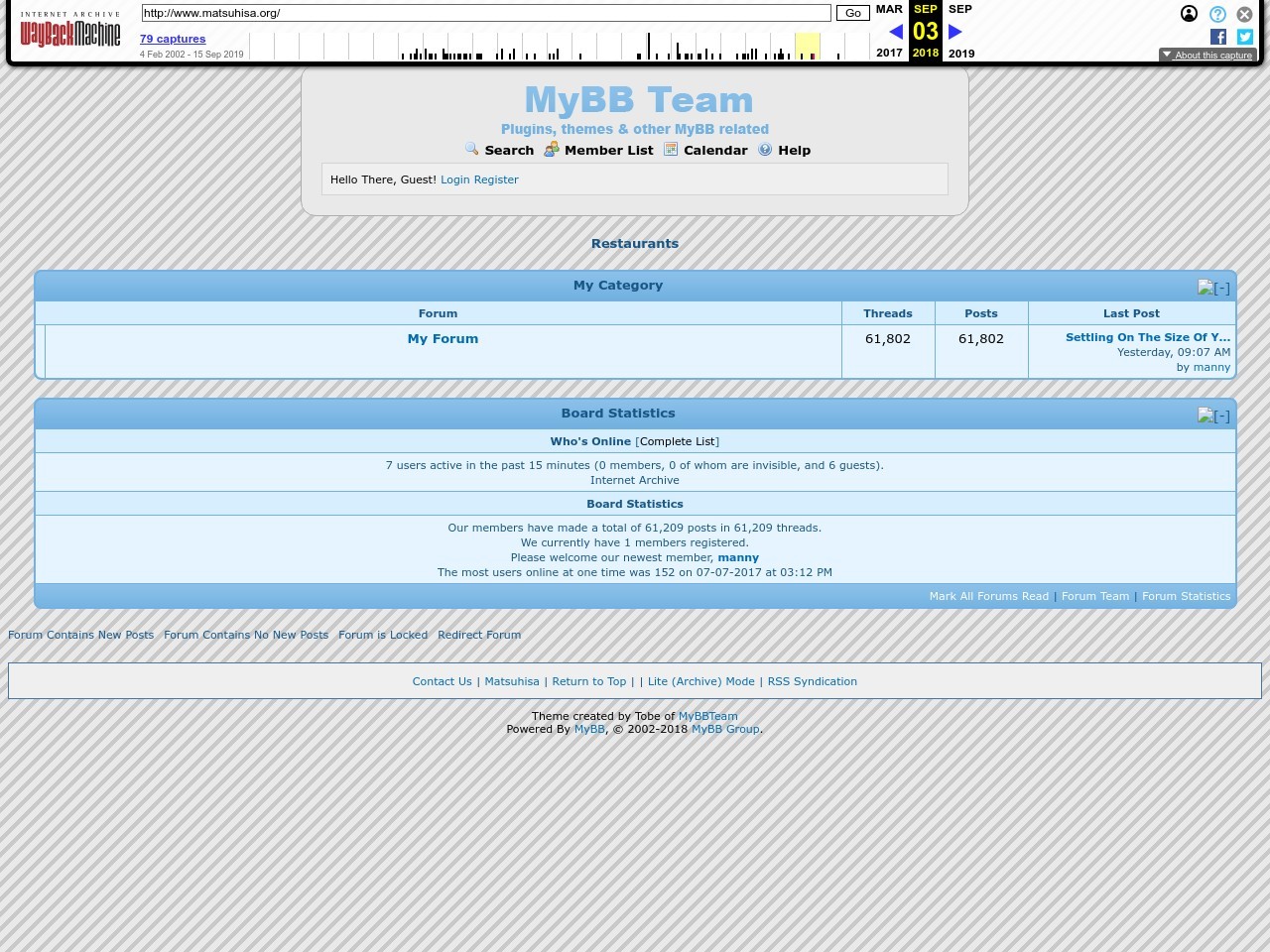Share capture on Facebook
Viewport: 1270px width, 952px height.
tap(1218, 37)
